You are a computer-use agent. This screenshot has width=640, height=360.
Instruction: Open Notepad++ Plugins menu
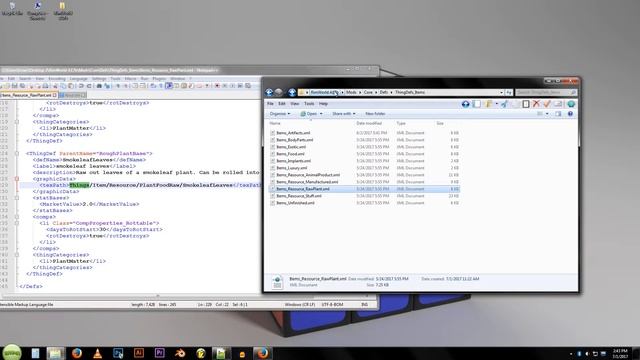click(x=159, y=78)
